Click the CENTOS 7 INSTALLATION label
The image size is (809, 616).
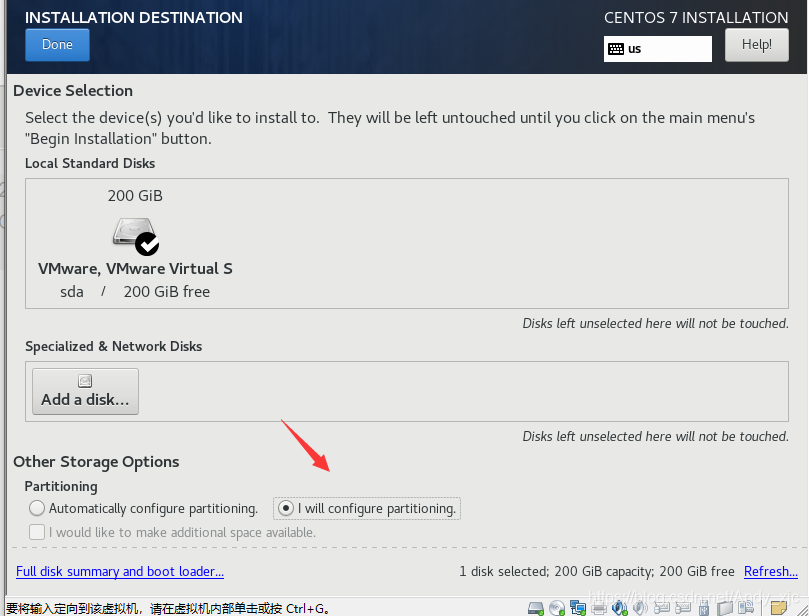[x=696, y=18]
